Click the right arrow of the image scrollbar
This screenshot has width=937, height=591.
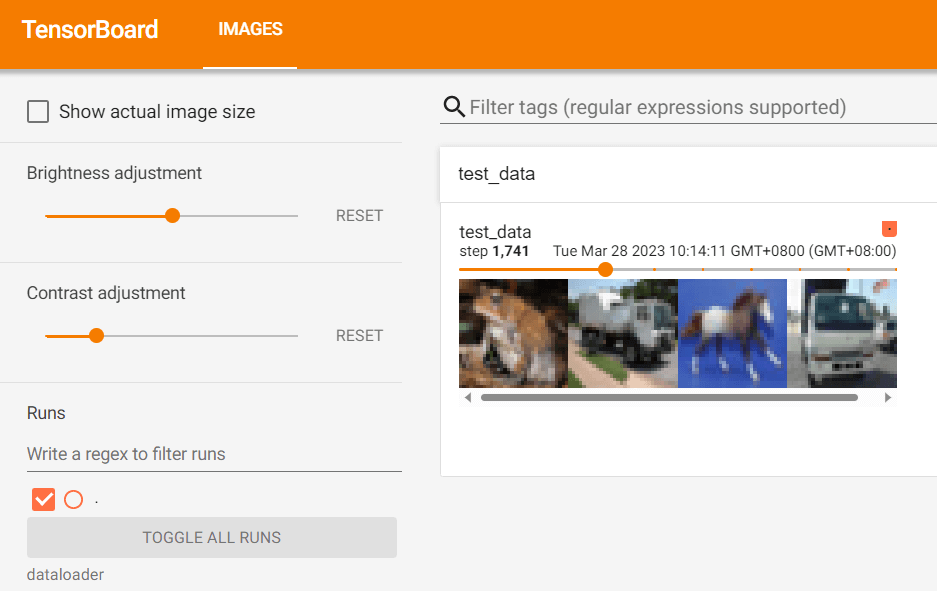[888, 397]
